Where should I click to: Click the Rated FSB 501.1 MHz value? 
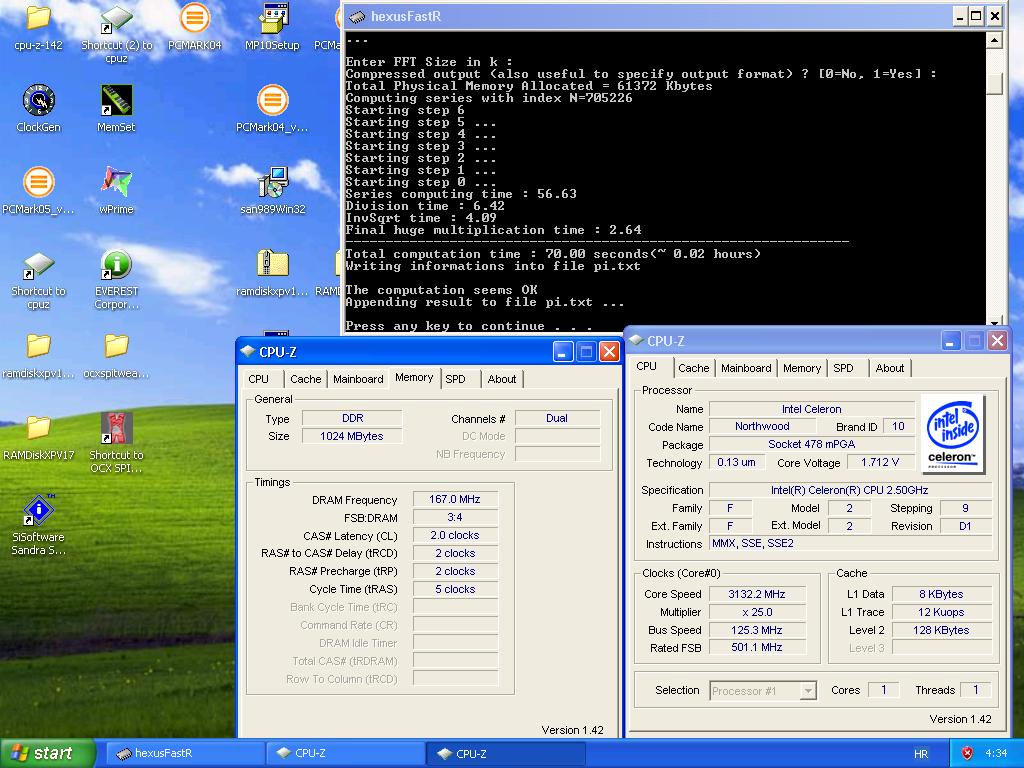click(x=757, y=647)
